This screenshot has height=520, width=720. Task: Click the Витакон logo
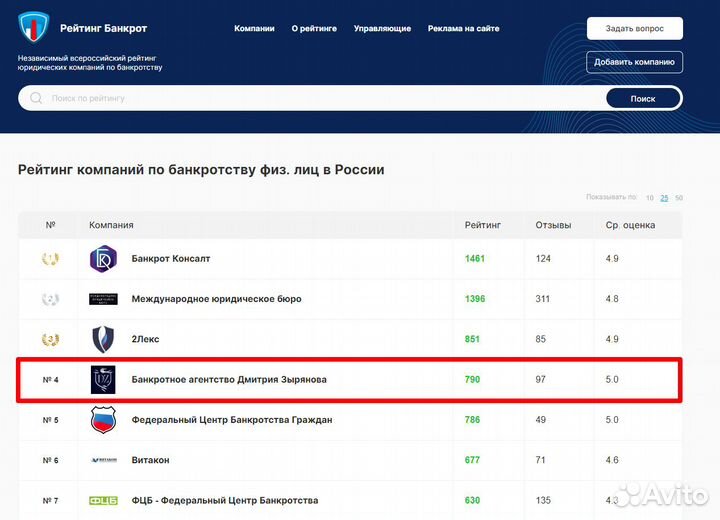103,460
